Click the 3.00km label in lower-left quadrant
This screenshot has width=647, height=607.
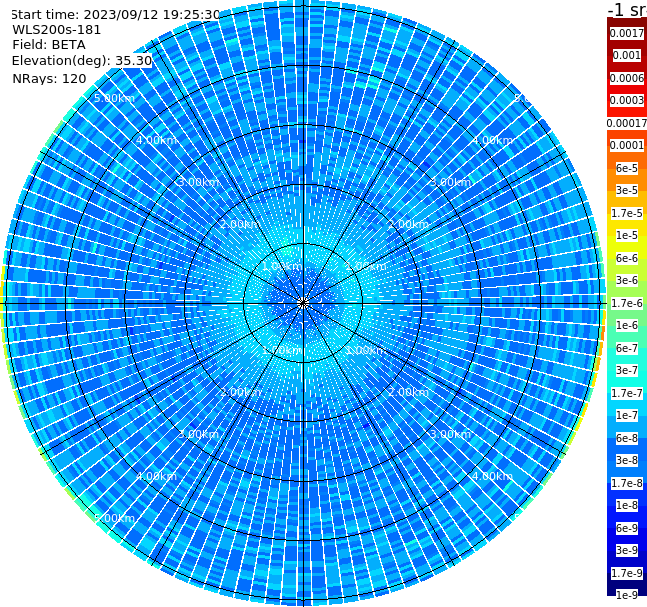198,434
